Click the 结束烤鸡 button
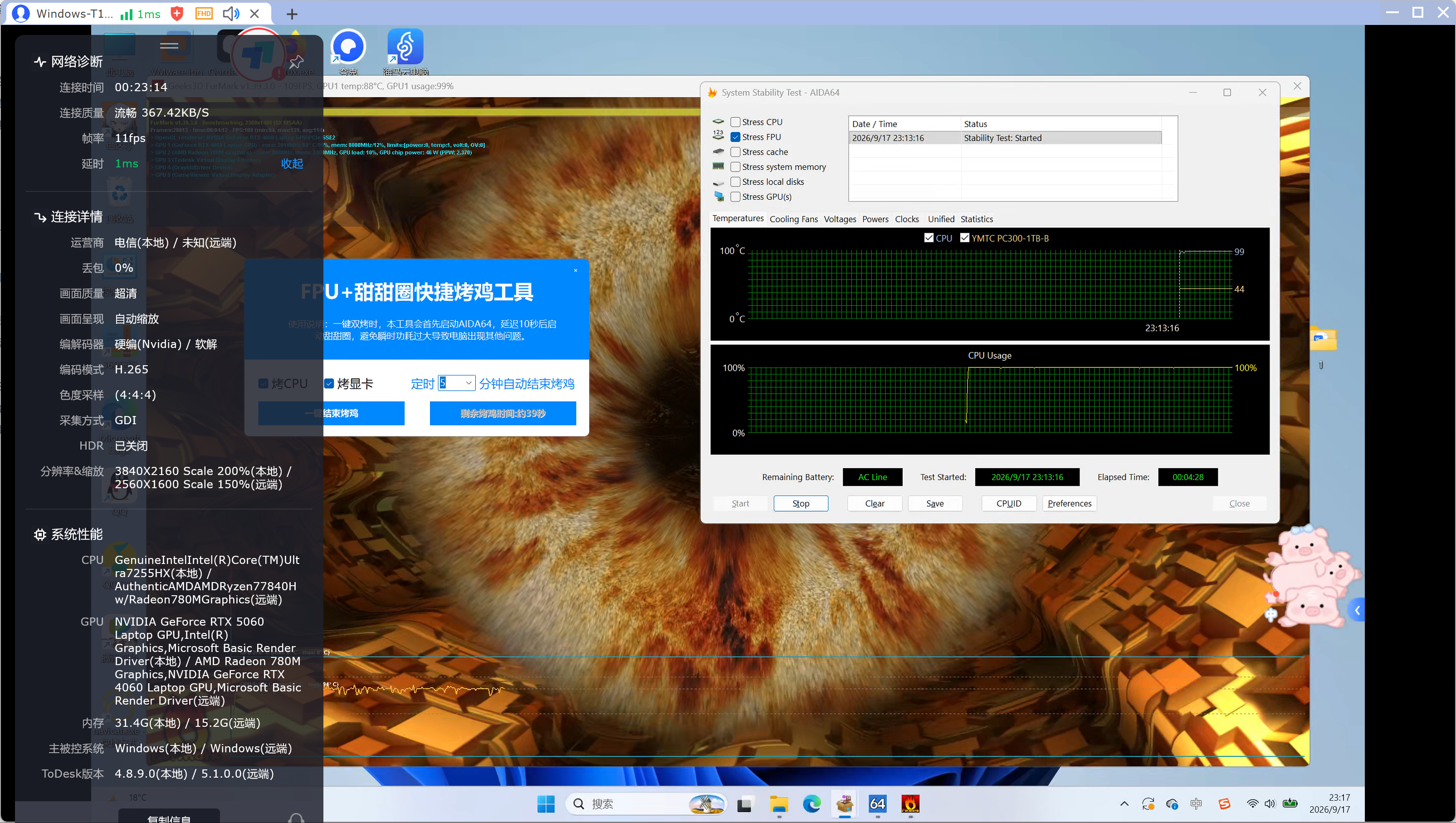Image resolution: width=1456 pixels, height=823 pixels. click(331, 413)
